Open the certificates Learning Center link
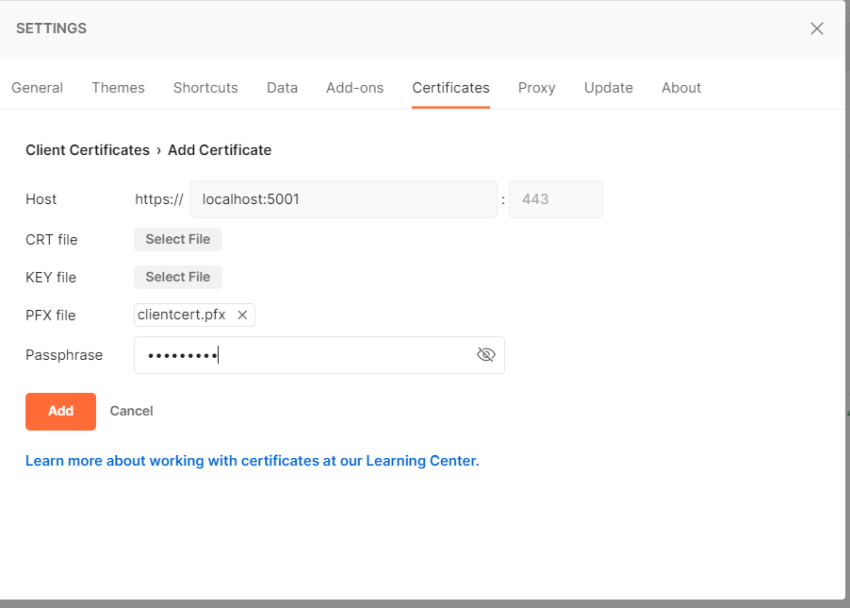 point(252,461)
